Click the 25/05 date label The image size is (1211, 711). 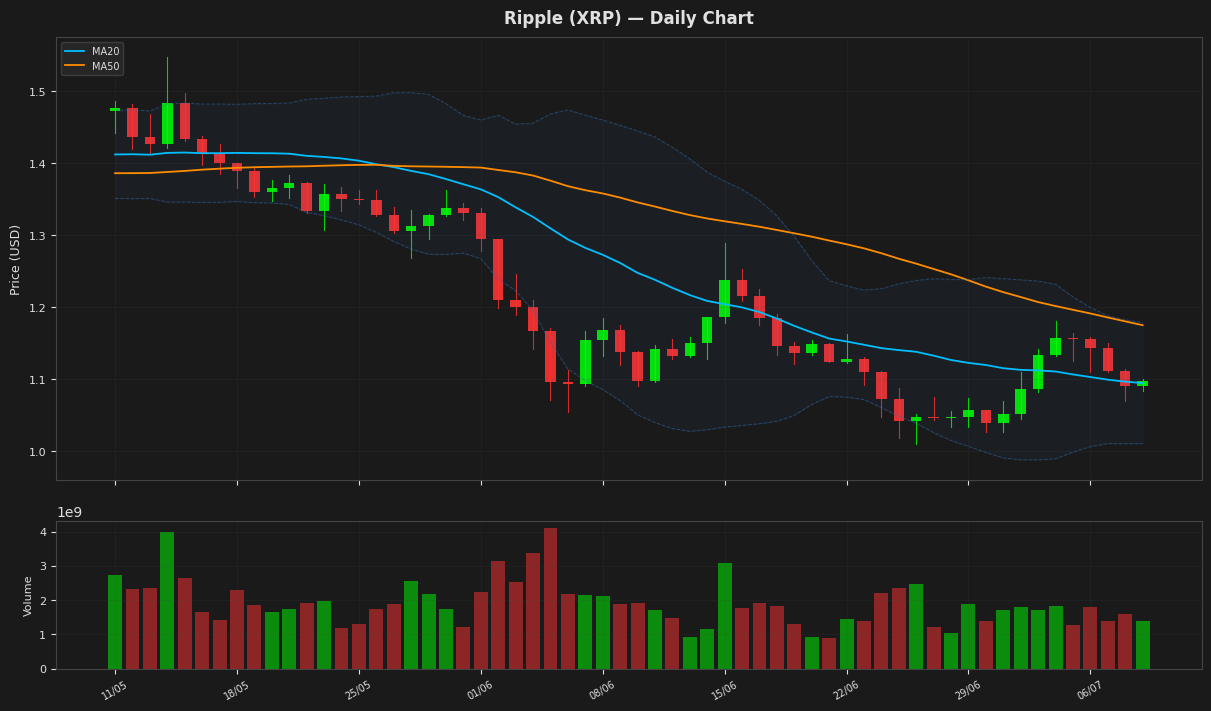[x=357, y=690]
